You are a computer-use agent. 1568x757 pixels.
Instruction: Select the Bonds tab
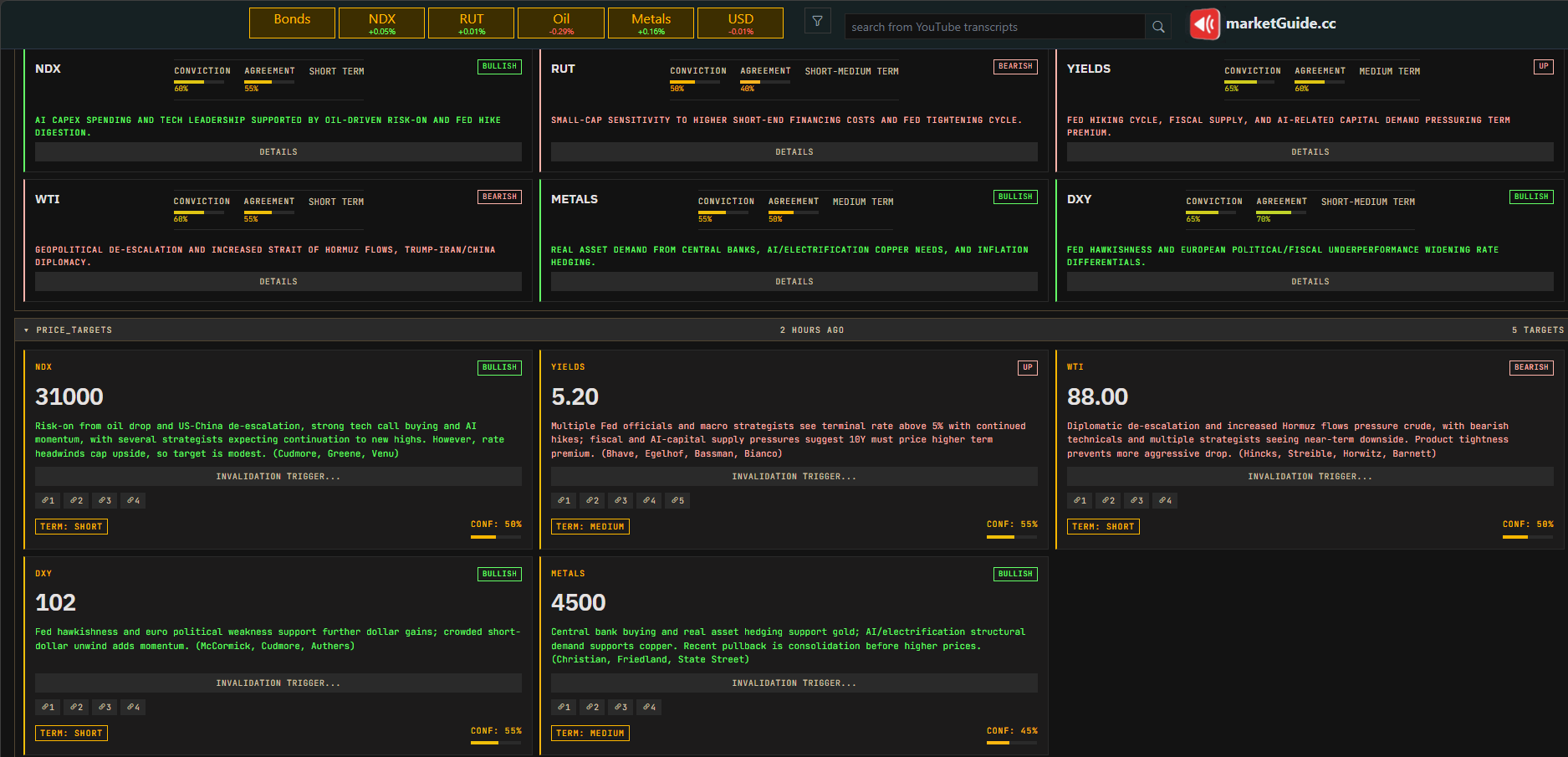click(x=292, y=23)
